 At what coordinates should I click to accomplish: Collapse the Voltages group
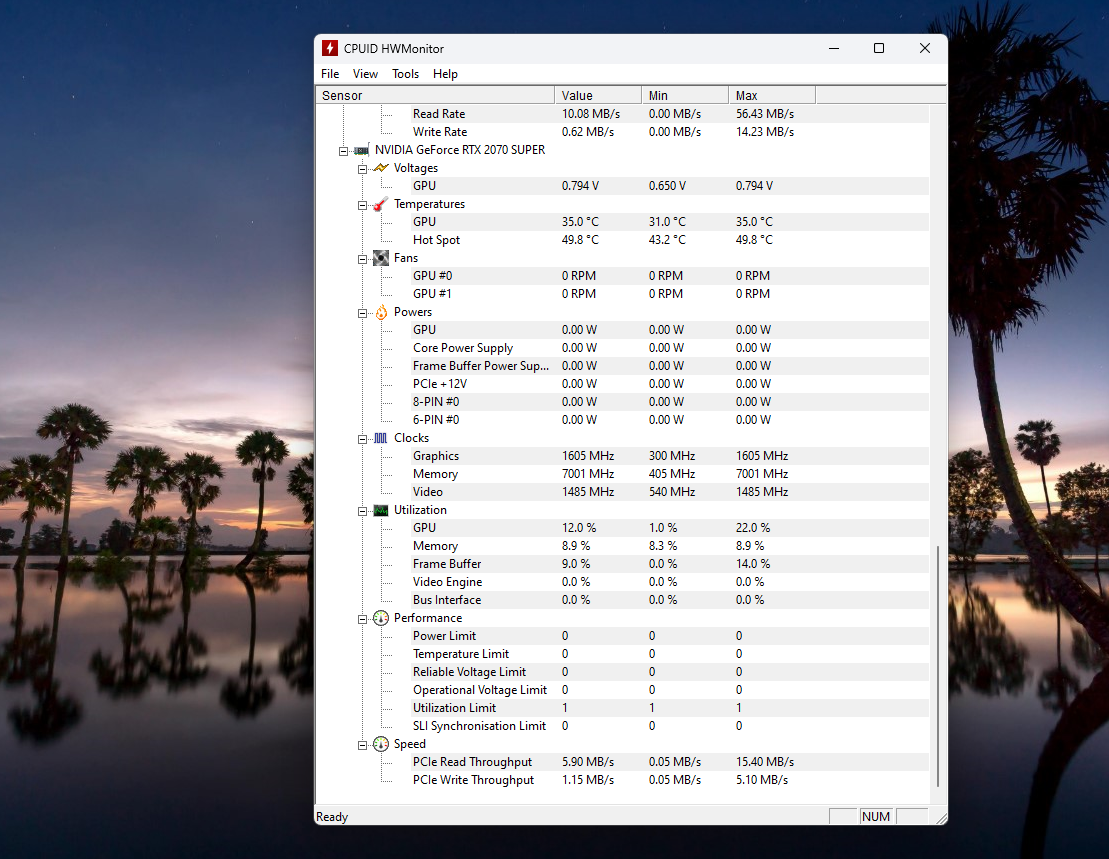tap(362, 169)
